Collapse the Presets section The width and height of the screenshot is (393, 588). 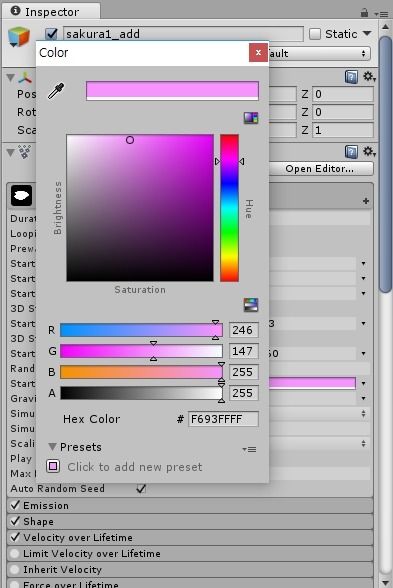coord(52,447)
